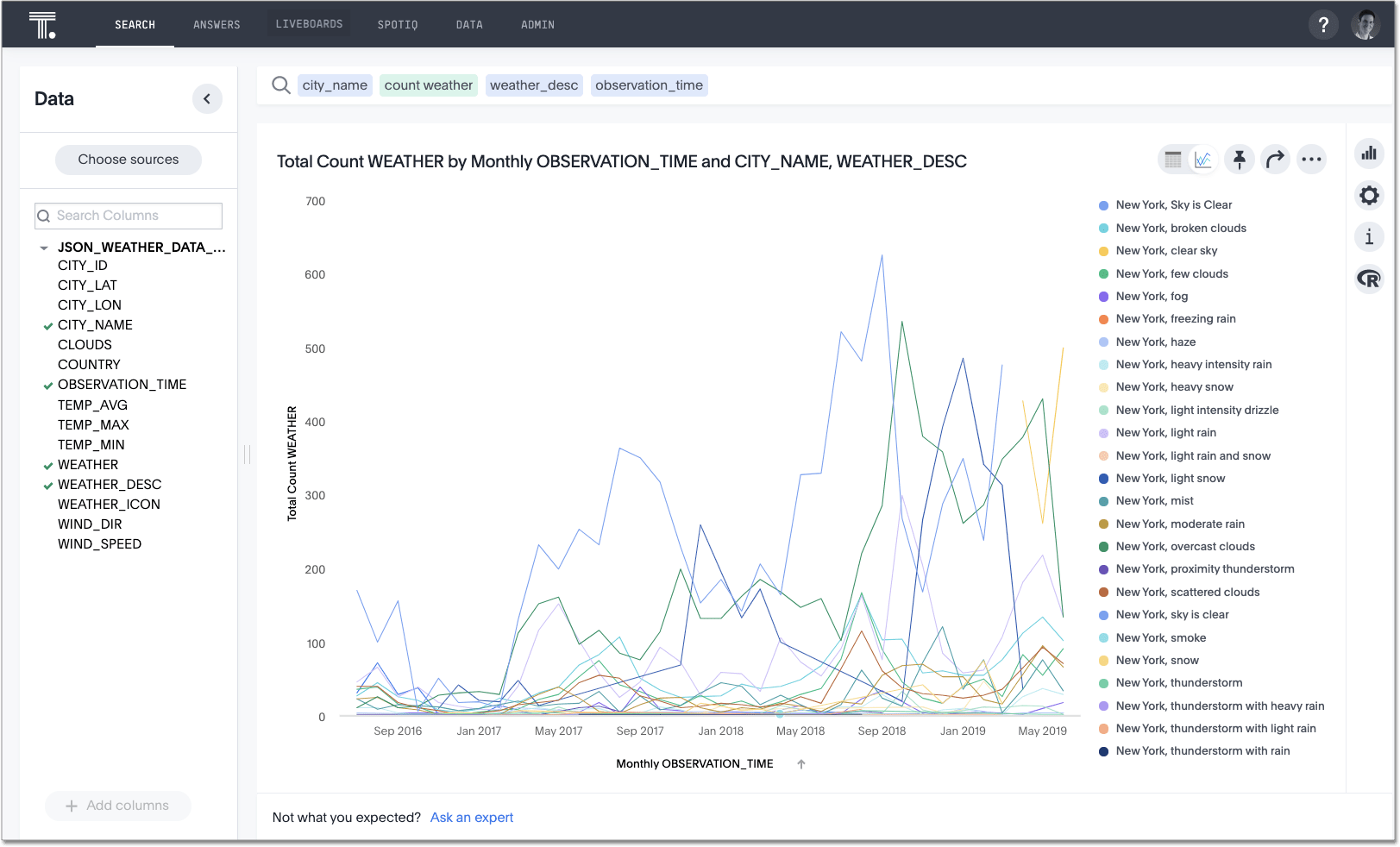
Task: Open the more options ellipsis menu
Action: pyautogui.click(x=1312, y=160)
